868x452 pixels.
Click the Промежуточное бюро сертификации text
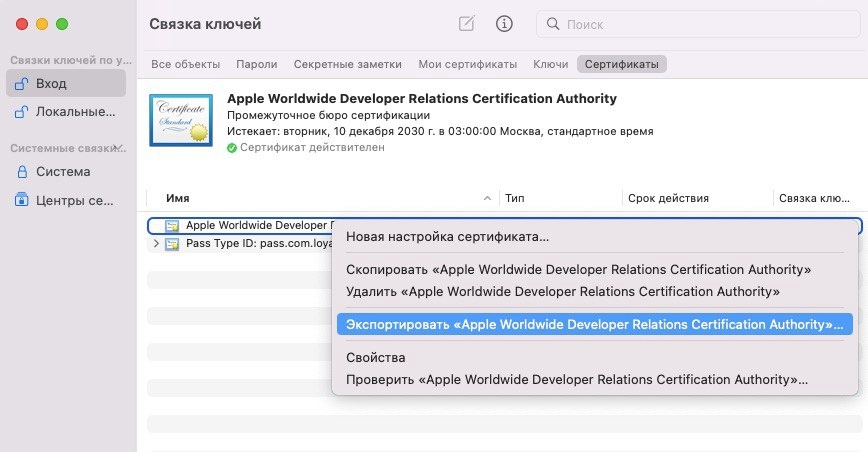[328, 115]
